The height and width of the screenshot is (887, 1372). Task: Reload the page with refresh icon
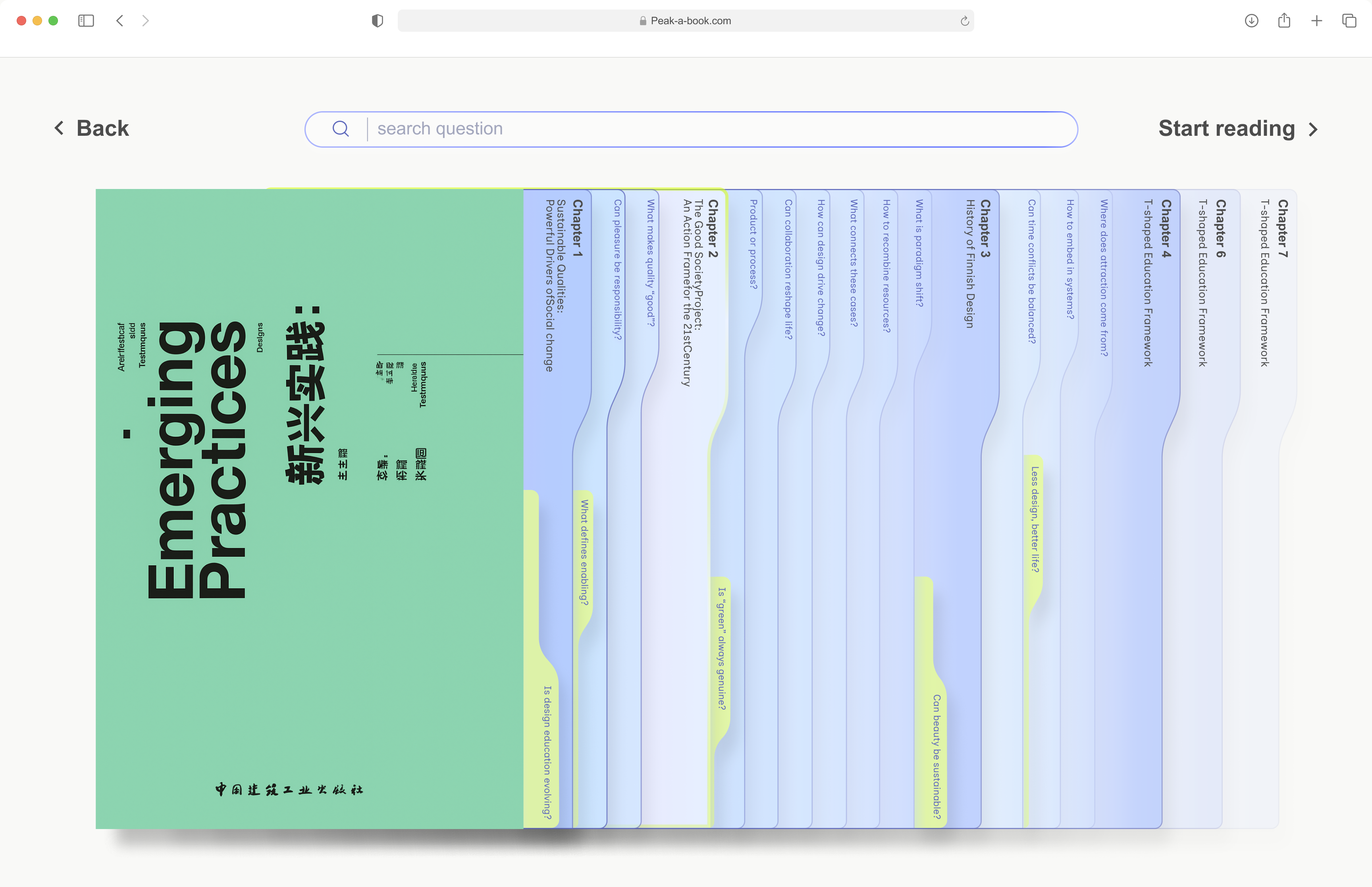(x=964, y=21)
